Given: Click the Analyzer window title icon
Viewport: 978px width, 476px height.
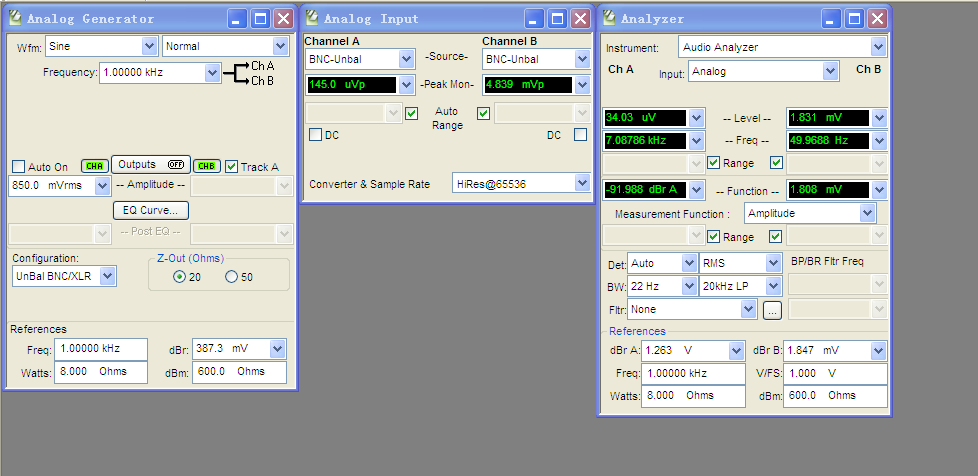Looking at the screenshot, I should (609, 19).
